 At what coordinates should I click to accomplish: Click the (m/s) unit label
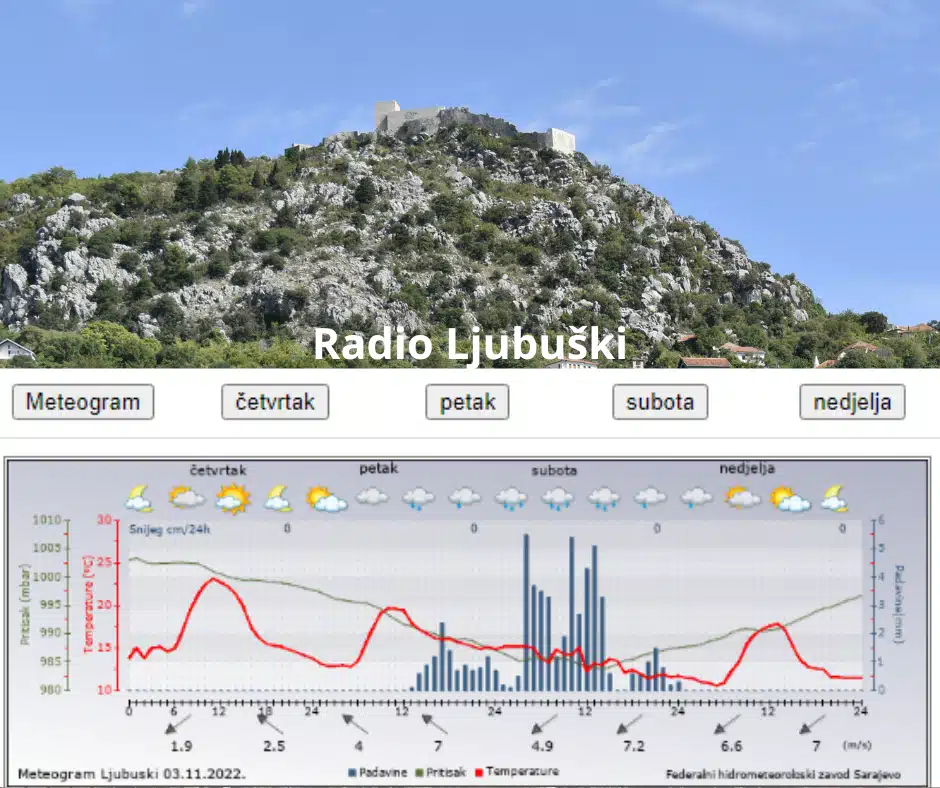[x=857, y=745]
